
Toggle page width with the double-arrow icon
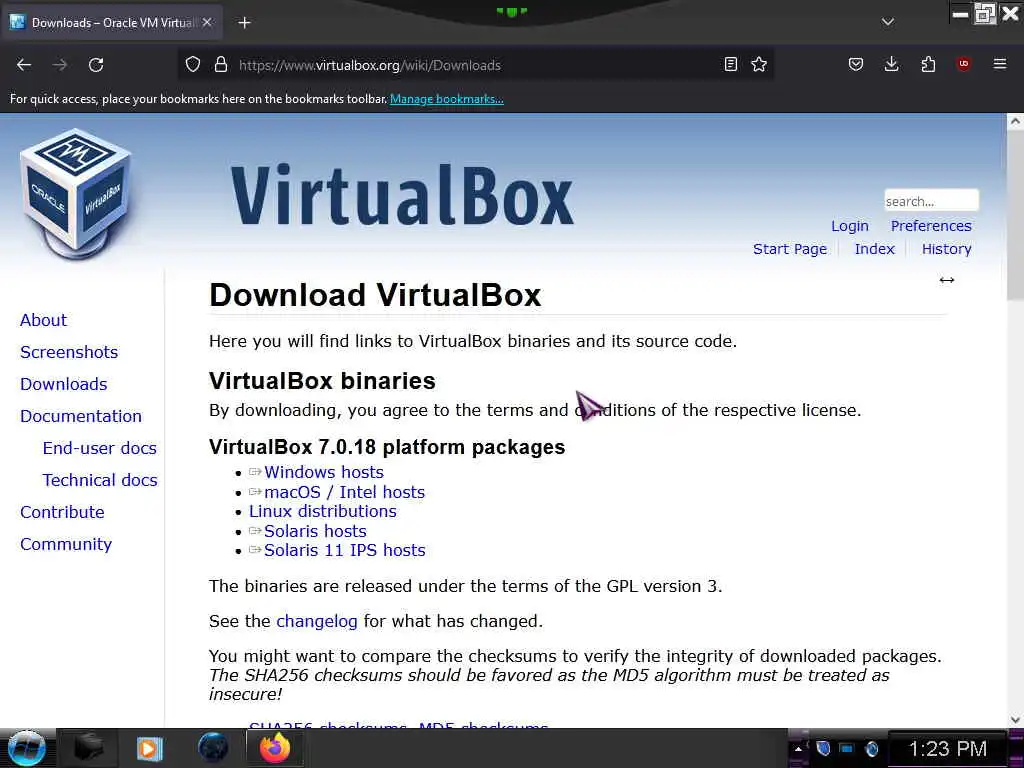coord(946,280)
